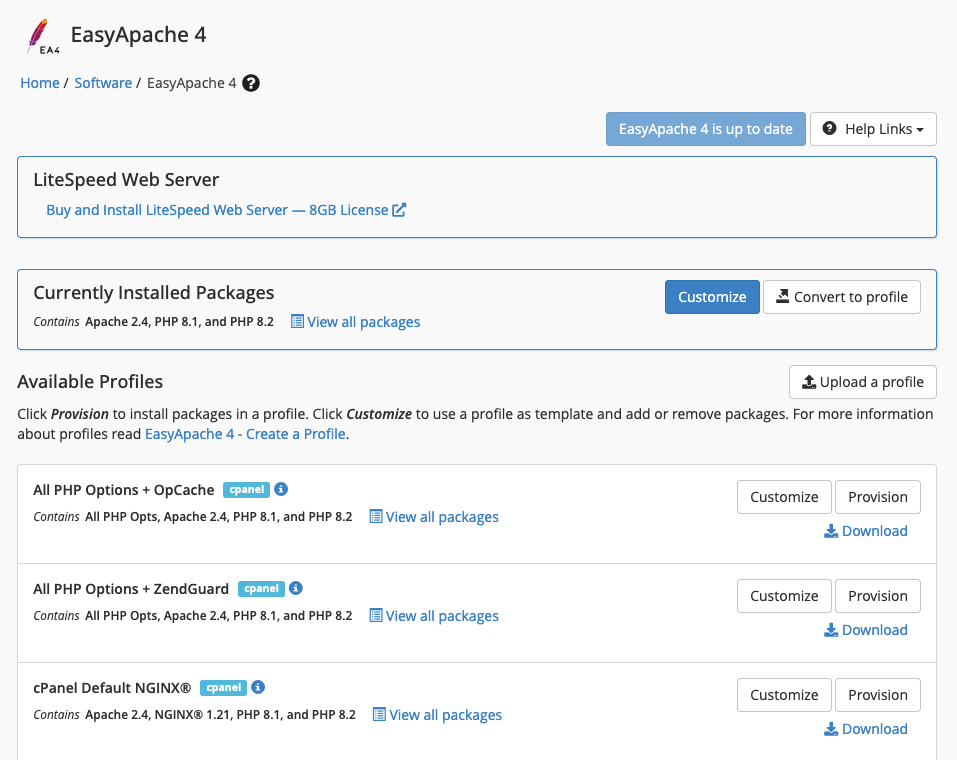This screenshot has height=760, width=957.
Task: Open the breadcrumb help question-mark icon
Action: tap(251, 83)
